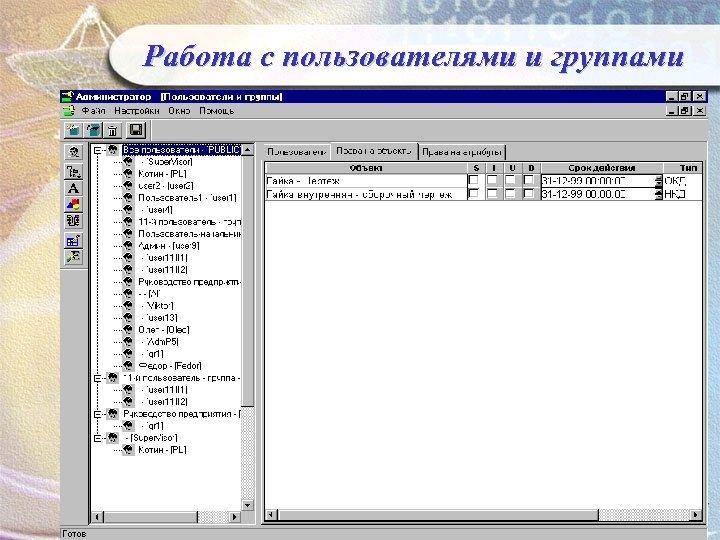Click the Тип column header
This screenshot has height=540, width=720.
[683, 168]
